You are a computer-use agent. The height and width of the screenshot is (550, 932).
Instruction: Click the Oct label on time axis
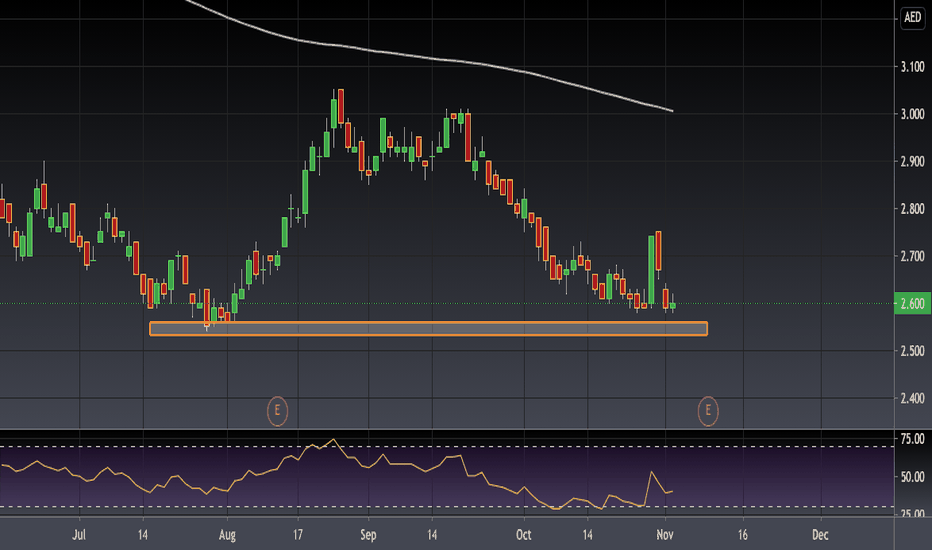(x=524, y=535)
